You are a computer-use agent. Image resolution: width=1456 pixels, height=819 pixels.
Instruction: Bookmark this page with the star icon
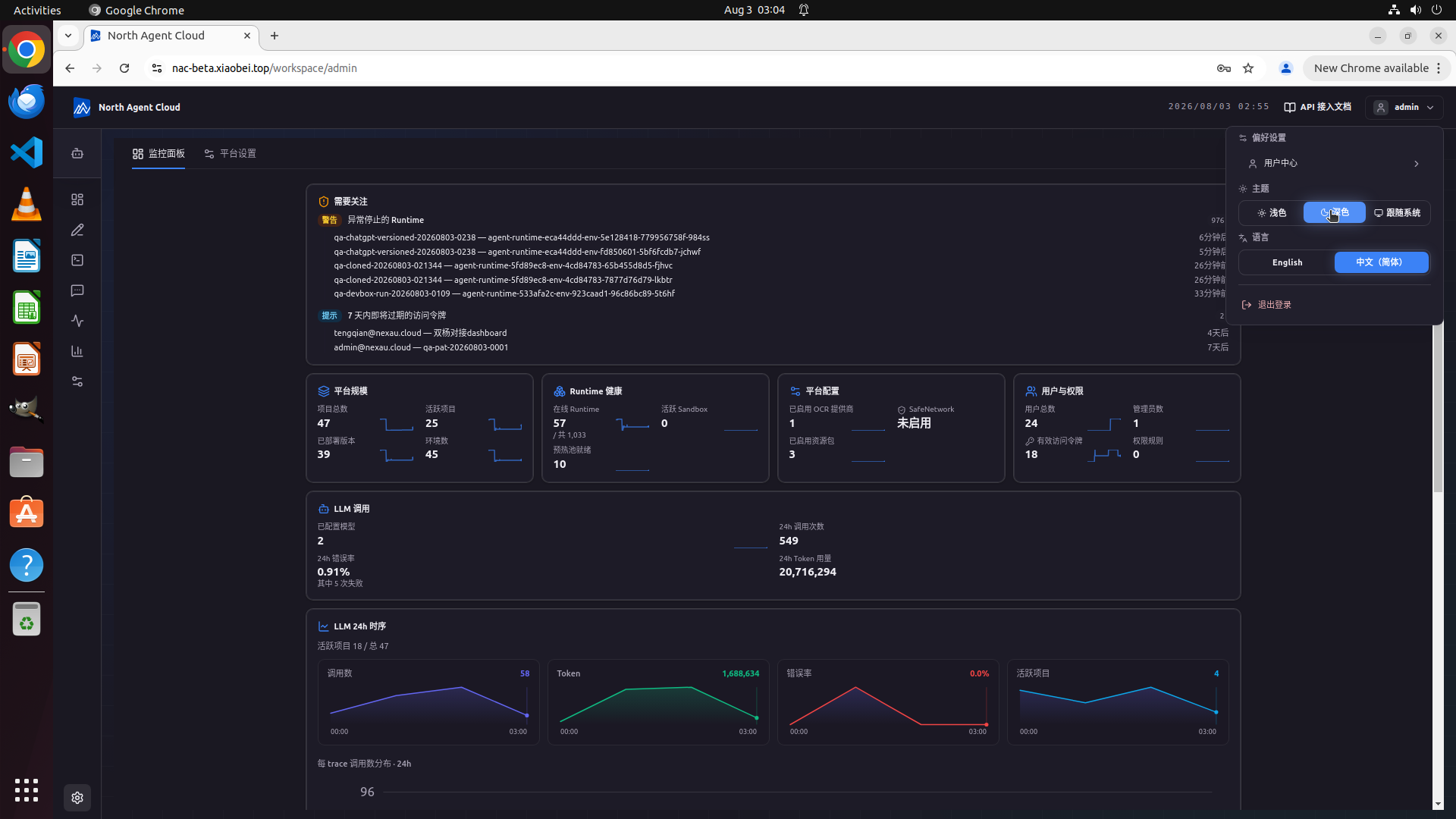pyautogui.click(x=1248, y=68)
